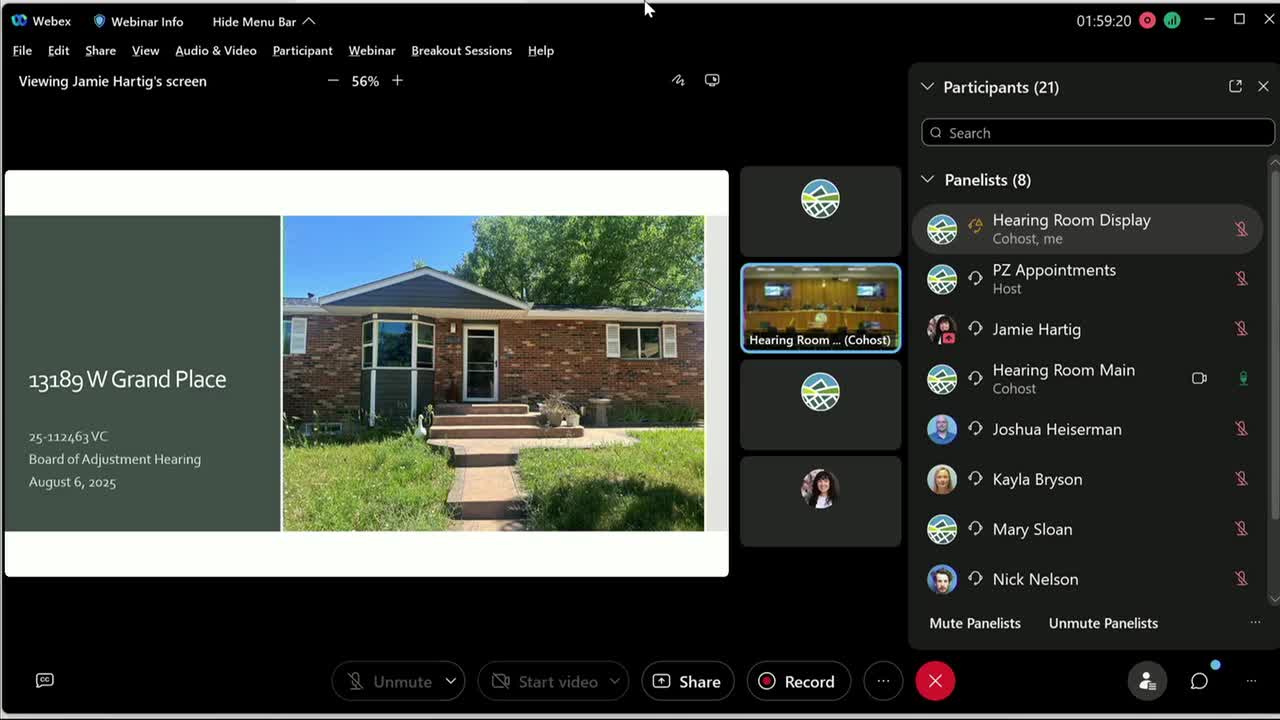1280x720 pixels.
Task: Open the Help menu
Action: pos(541,50)
